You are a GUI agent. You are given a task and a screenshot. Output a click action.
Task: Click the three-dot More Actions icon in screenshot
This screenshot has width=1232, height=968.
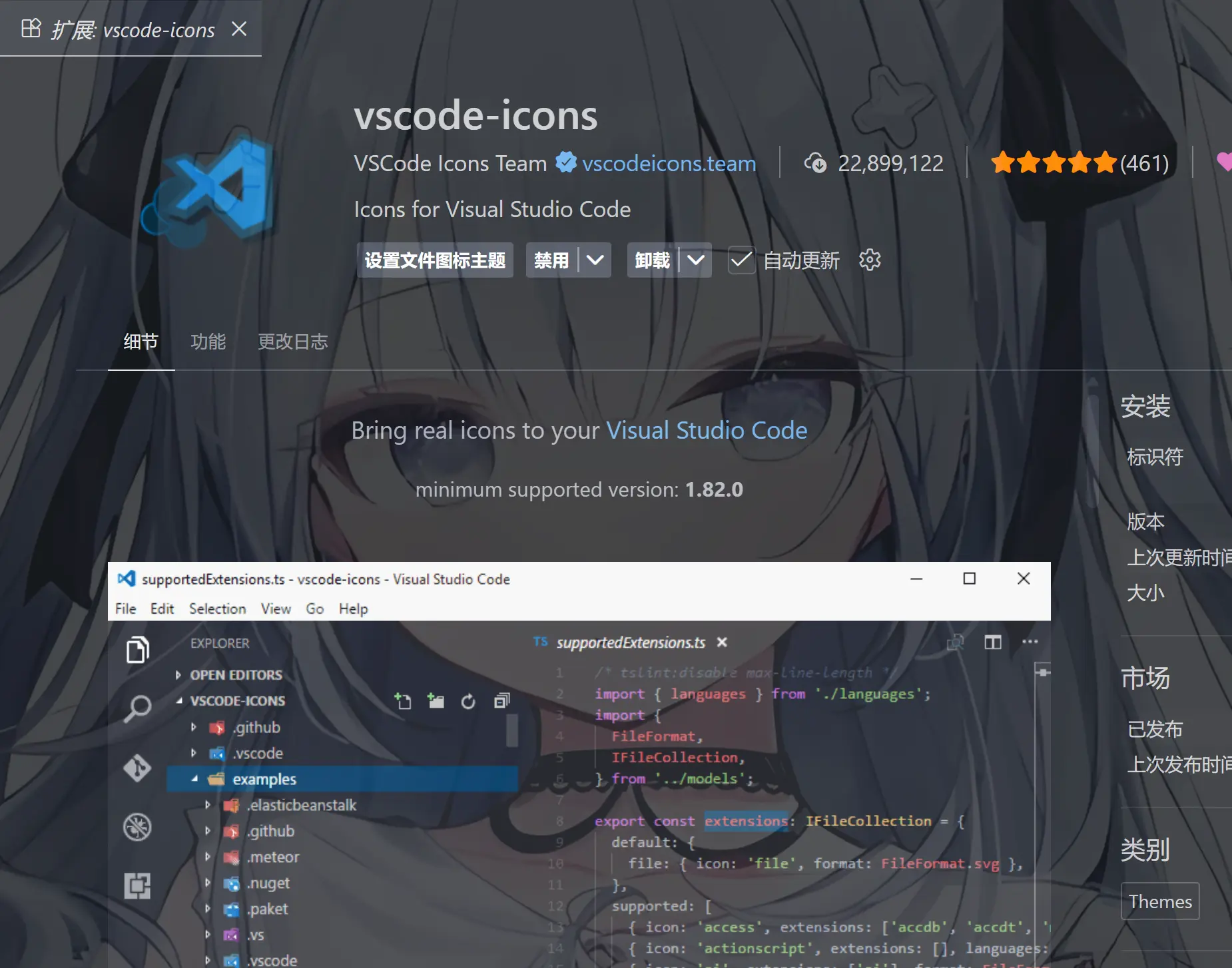coord(1030,642)
